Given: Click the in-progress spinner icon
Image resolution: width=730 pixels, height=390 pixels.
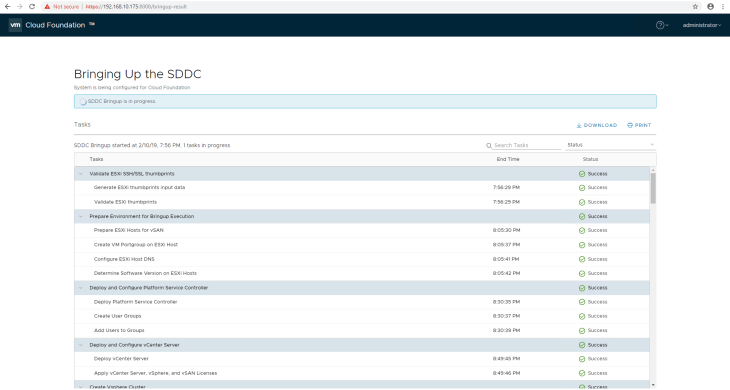Looking at the screenshot, I should [x=83, y=101].
